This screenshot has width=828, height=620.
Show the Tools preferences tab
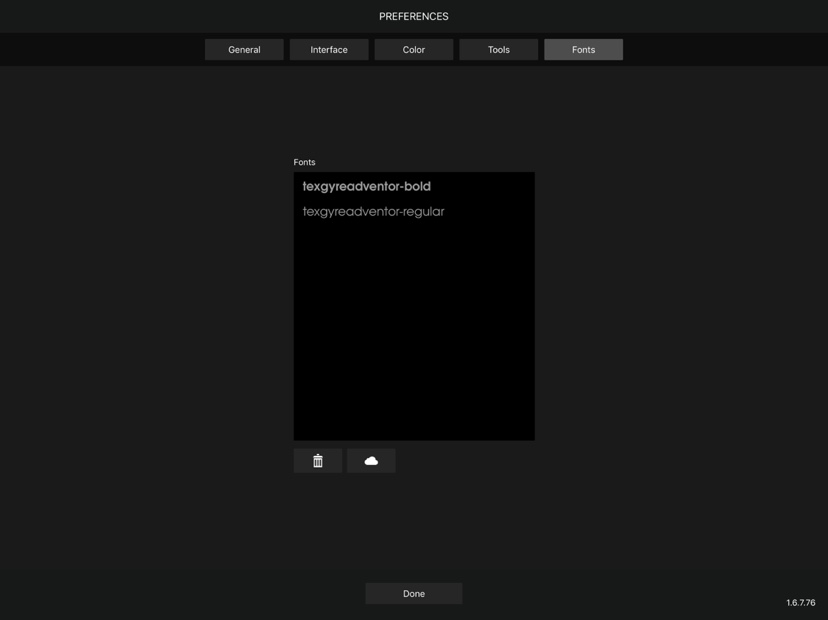pyautogui.click(x=498, y=50)
